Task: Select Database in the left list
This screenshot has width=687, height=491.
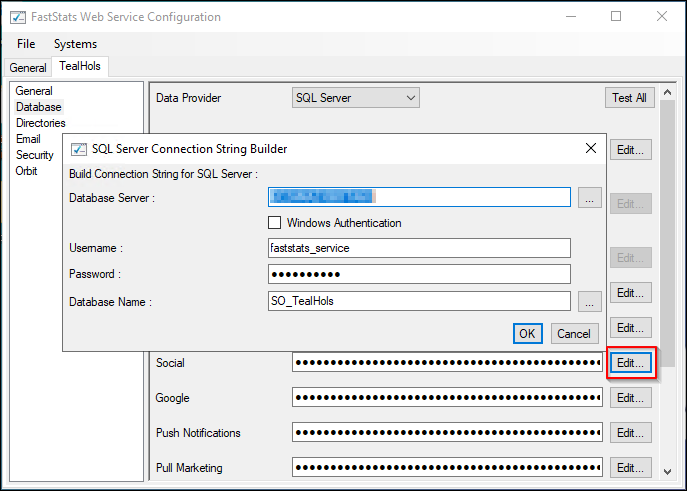Action: point(39,107)
